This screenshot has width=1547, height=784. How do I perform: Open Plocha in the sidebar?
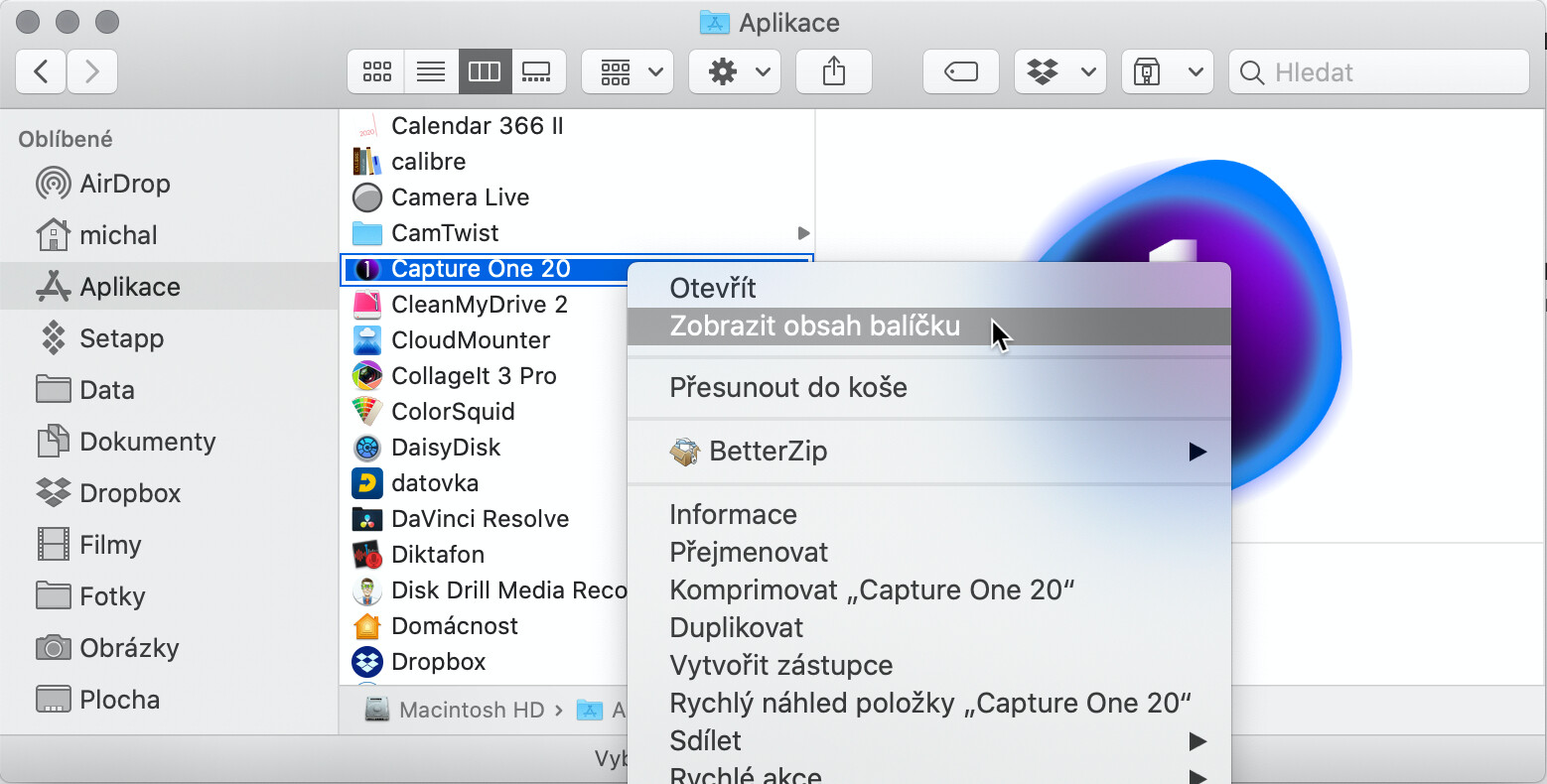pyautogui.click(x=169, y=700)
